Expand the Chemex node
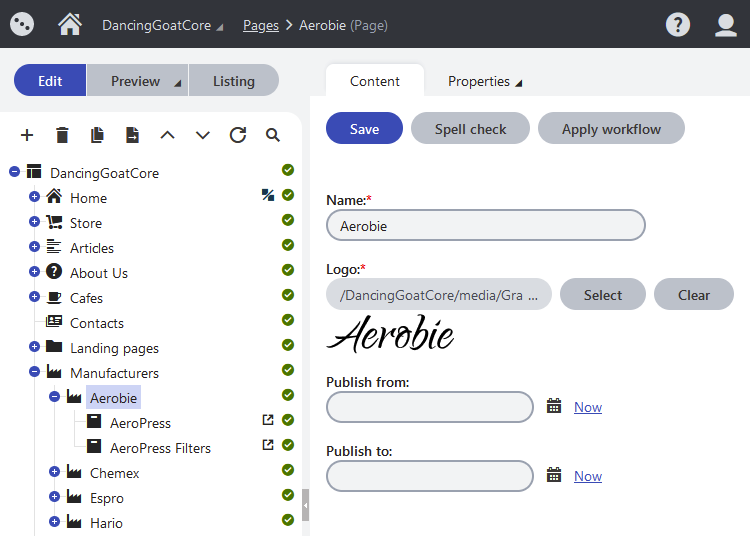This screenshot has height=536, width=750. point(54,471)
